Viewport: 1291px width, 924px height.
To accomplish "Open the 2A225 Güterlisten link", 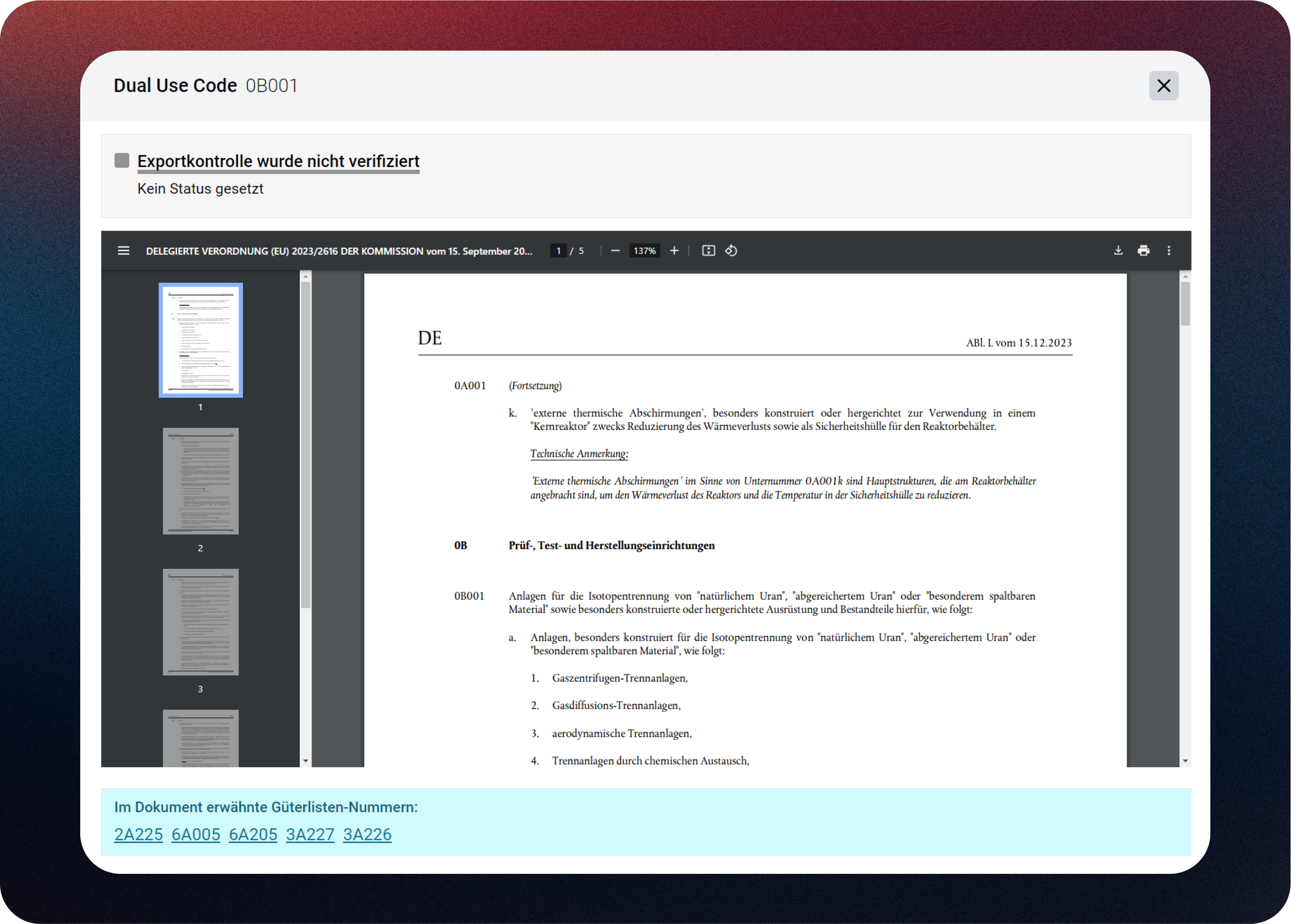I will (138, 834).
